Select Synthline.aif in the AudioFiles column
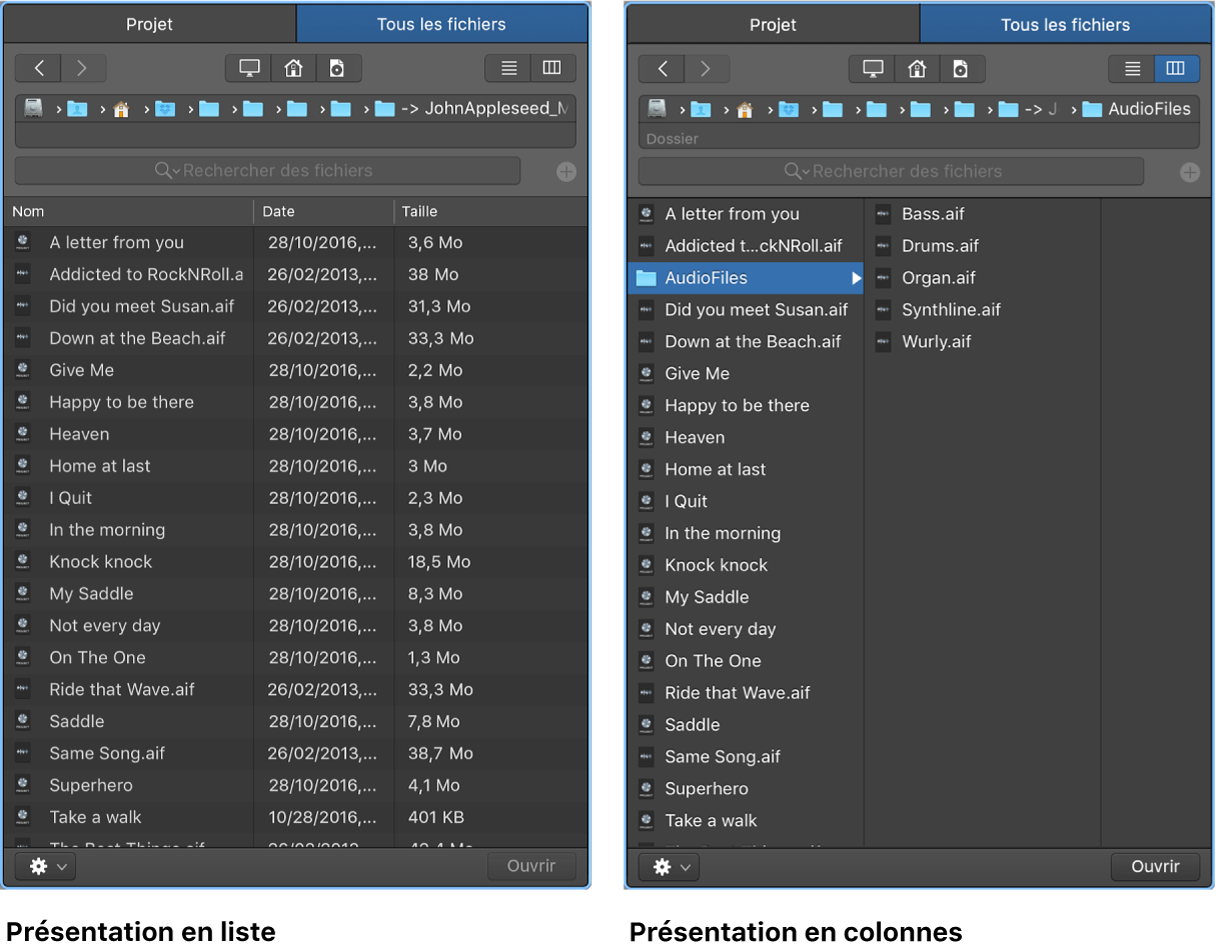The width and height of the screenshot is (1216, 952). tap(950, 310)
